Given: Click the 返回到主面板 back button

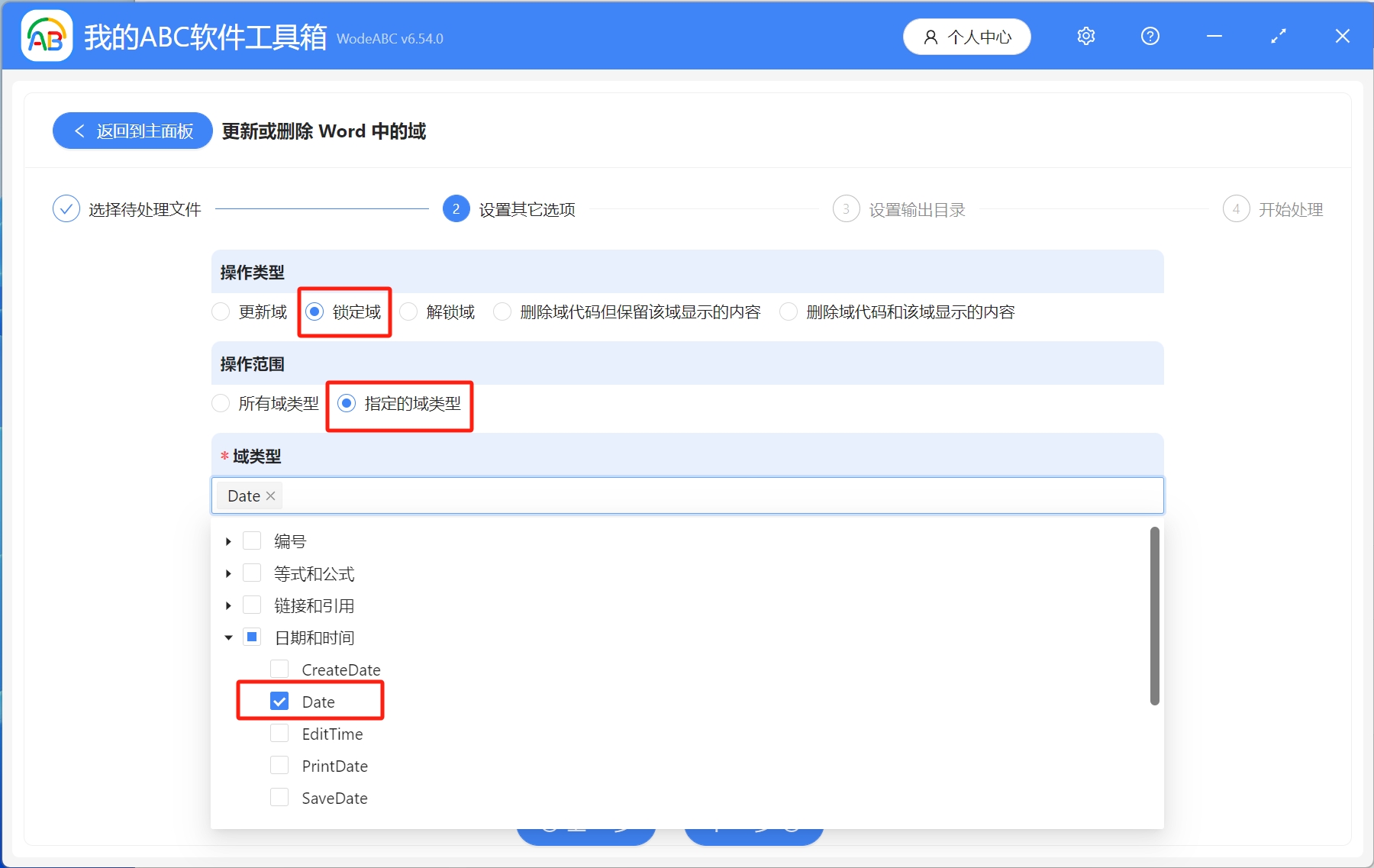Looking at the screenshot, I should pyautogui.click(x=131, y=131).
